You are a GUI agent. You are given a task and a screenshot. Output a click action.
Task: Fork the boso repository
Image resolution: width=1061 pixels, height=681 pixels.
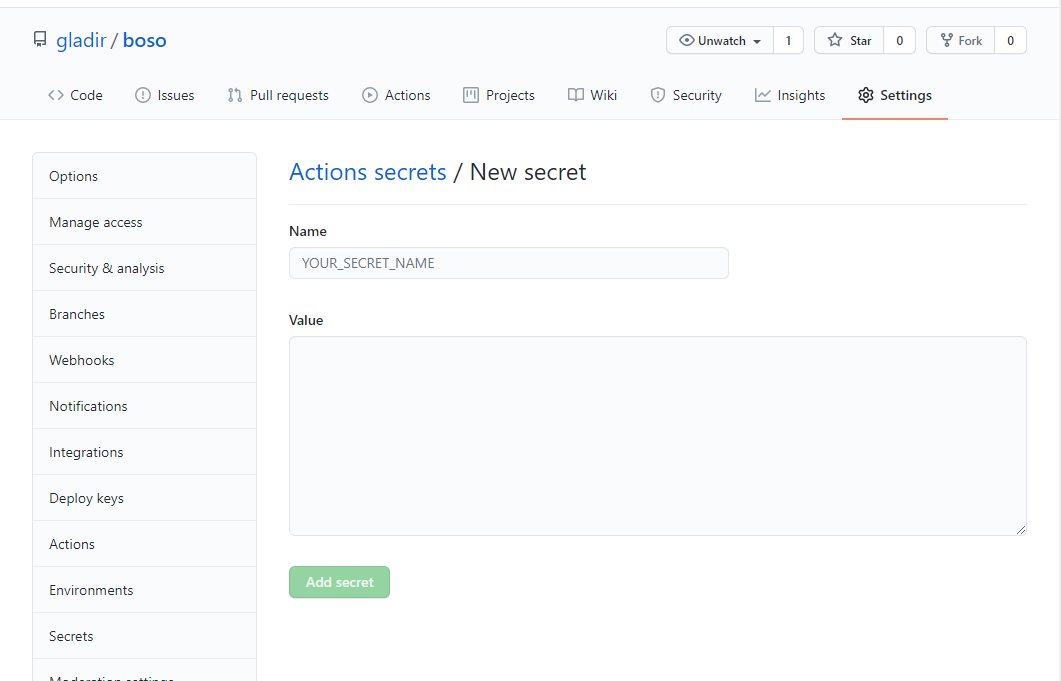tap(960, 41)
